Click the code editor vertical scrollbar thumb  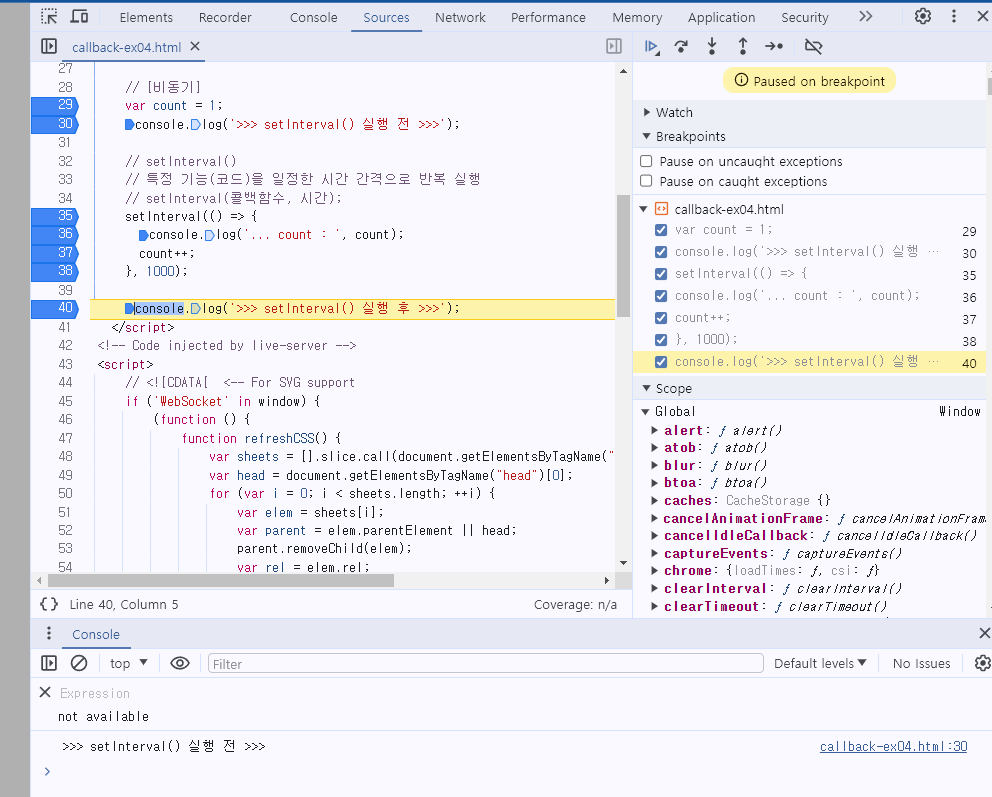[623, 256]
